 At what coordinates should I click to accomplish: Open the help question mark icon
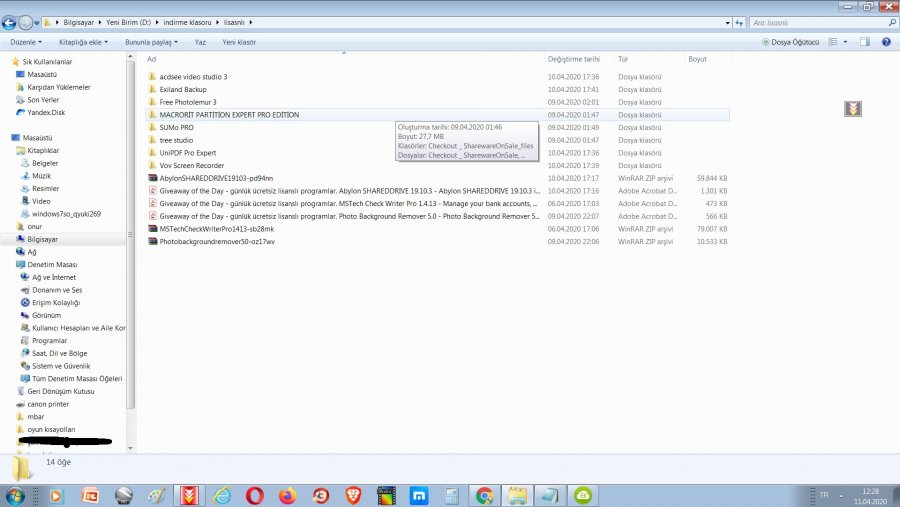click(x=886, y=42)
